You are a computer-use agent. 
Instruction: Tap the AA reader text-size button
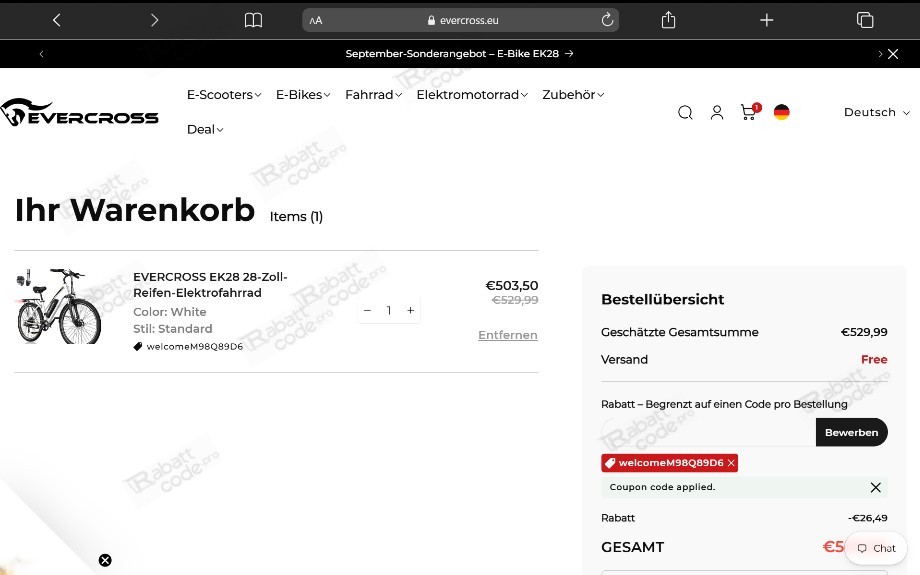(x=316, y=21)
